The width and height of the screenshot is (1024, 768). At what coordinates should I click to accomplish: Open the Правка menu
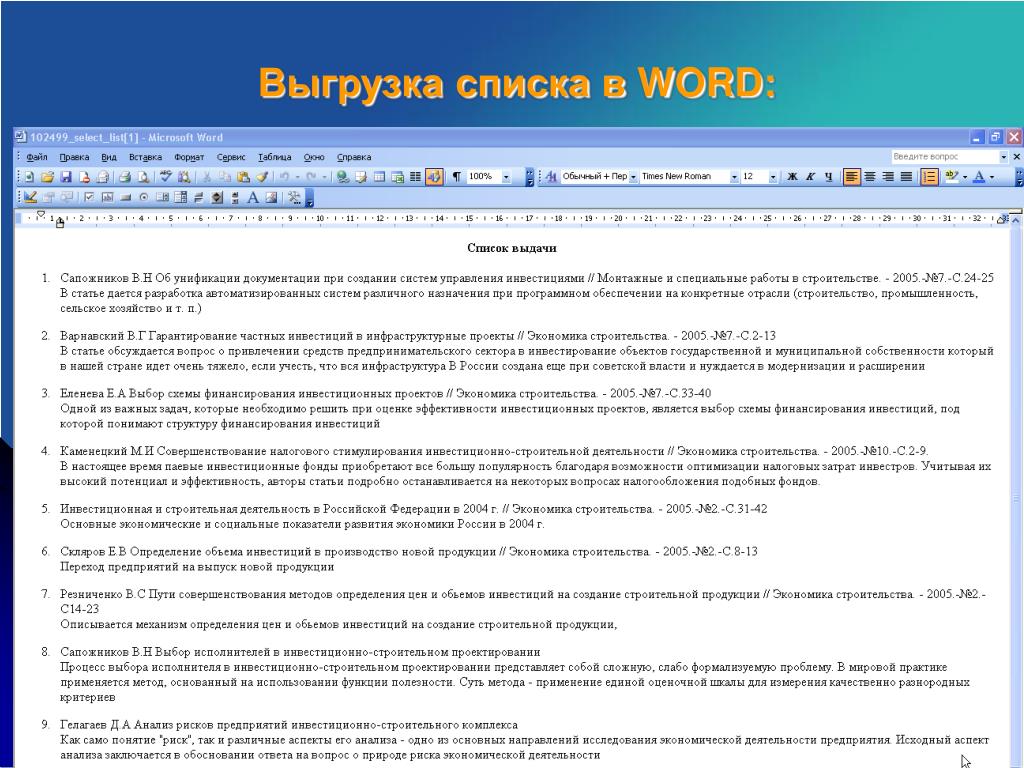click(74, 157)
